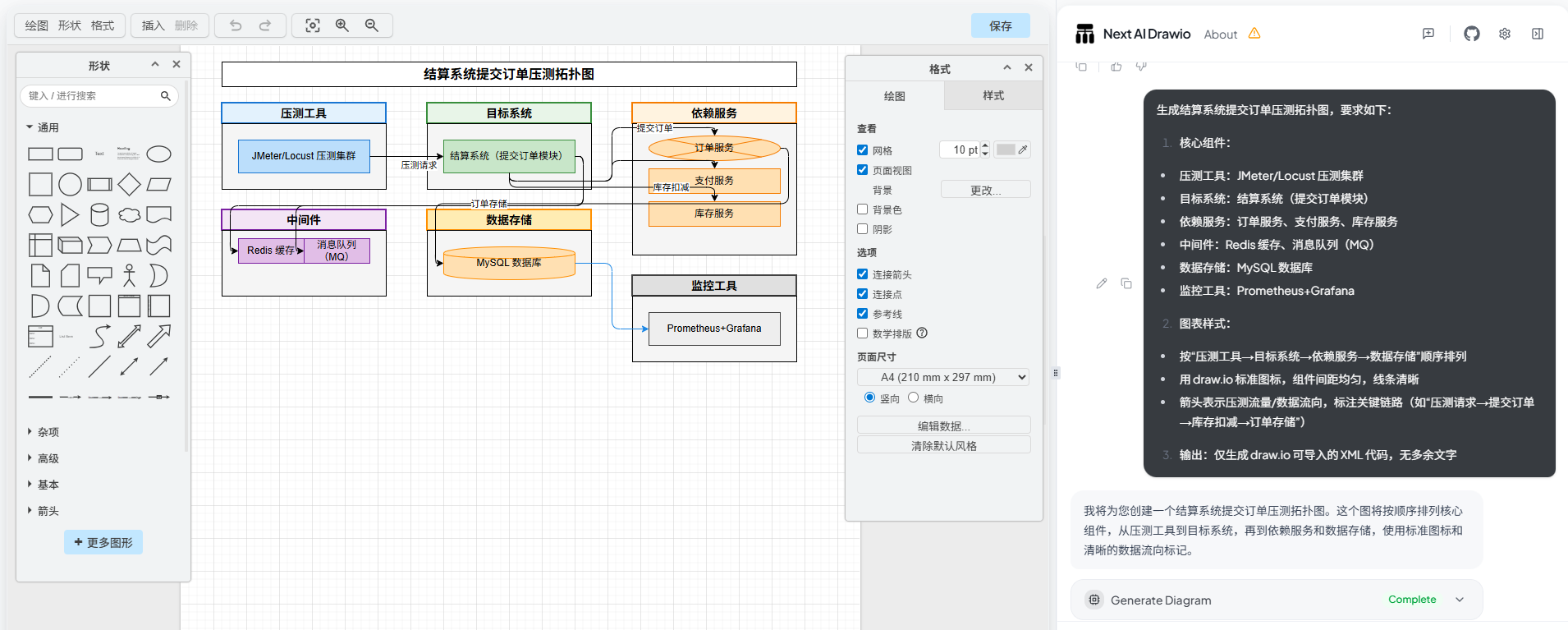Enable the 阴影 shadow checkbox
Viewport: 1568px width, 630px height.
pos(862,229)
